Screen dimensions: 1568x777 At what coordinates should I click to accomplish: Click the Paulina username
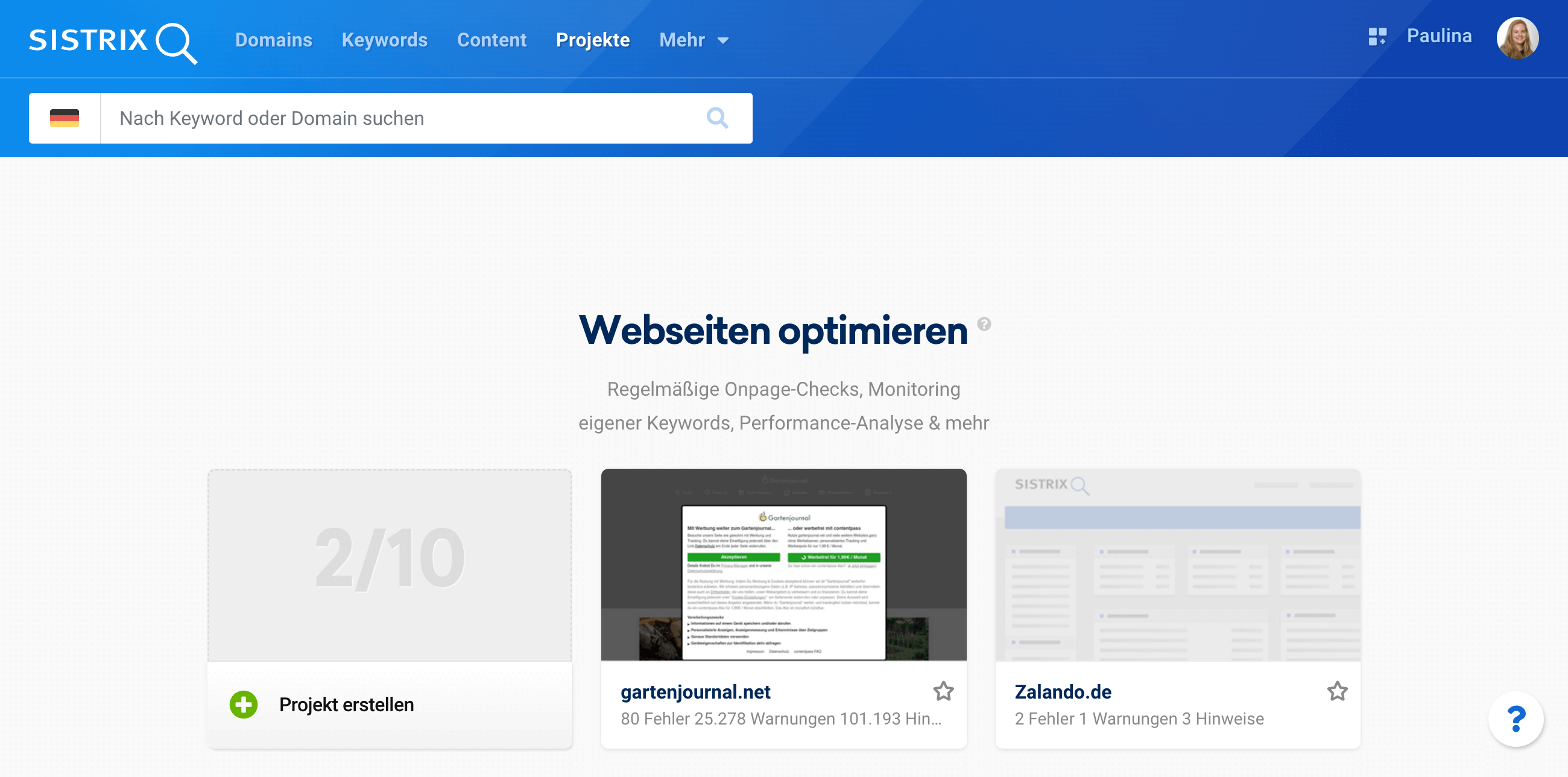click(1439, 36)
